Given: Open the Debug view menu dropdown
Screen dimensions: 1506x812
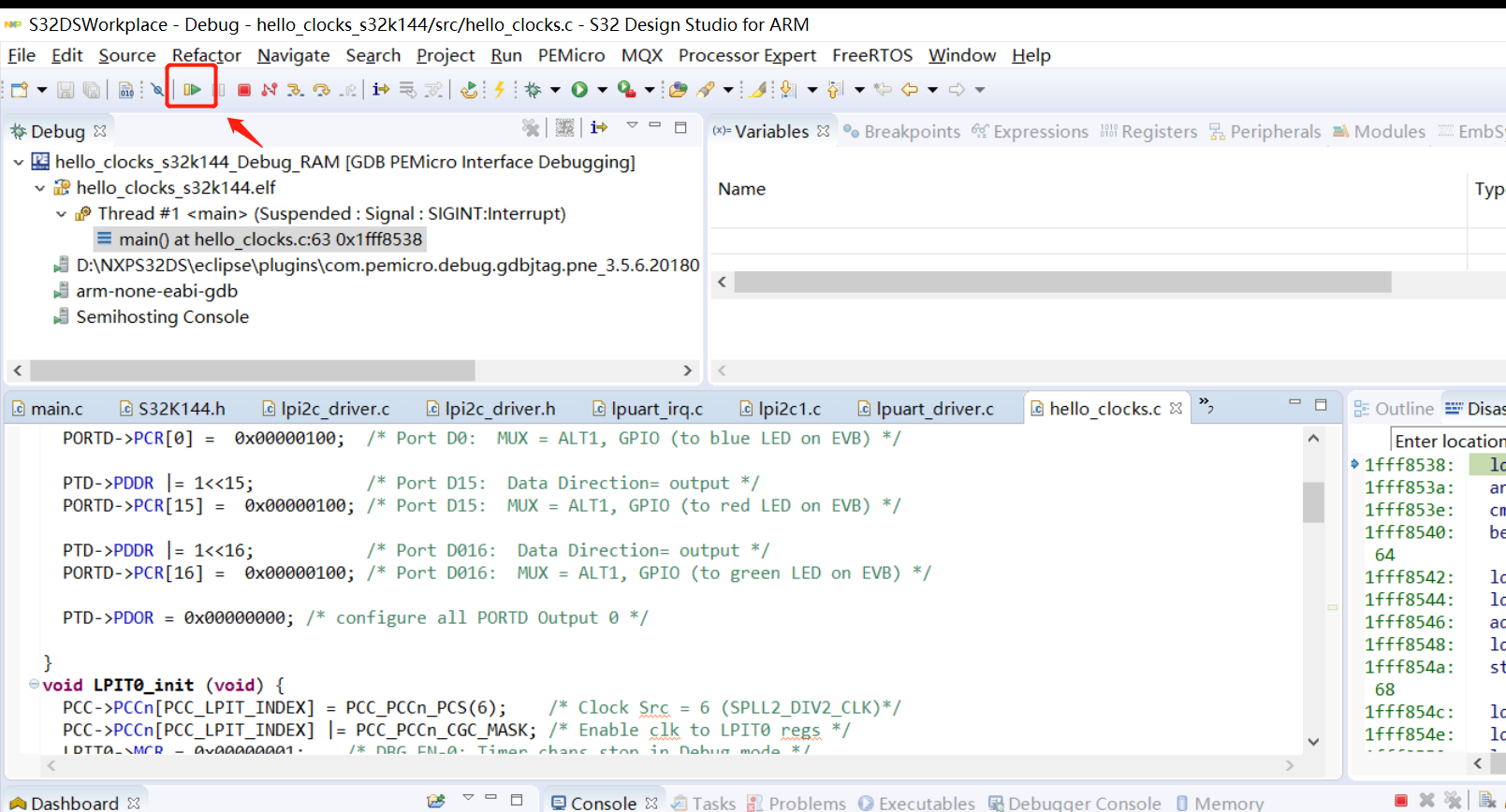Looking at the screenshot, I should [632, 126].
